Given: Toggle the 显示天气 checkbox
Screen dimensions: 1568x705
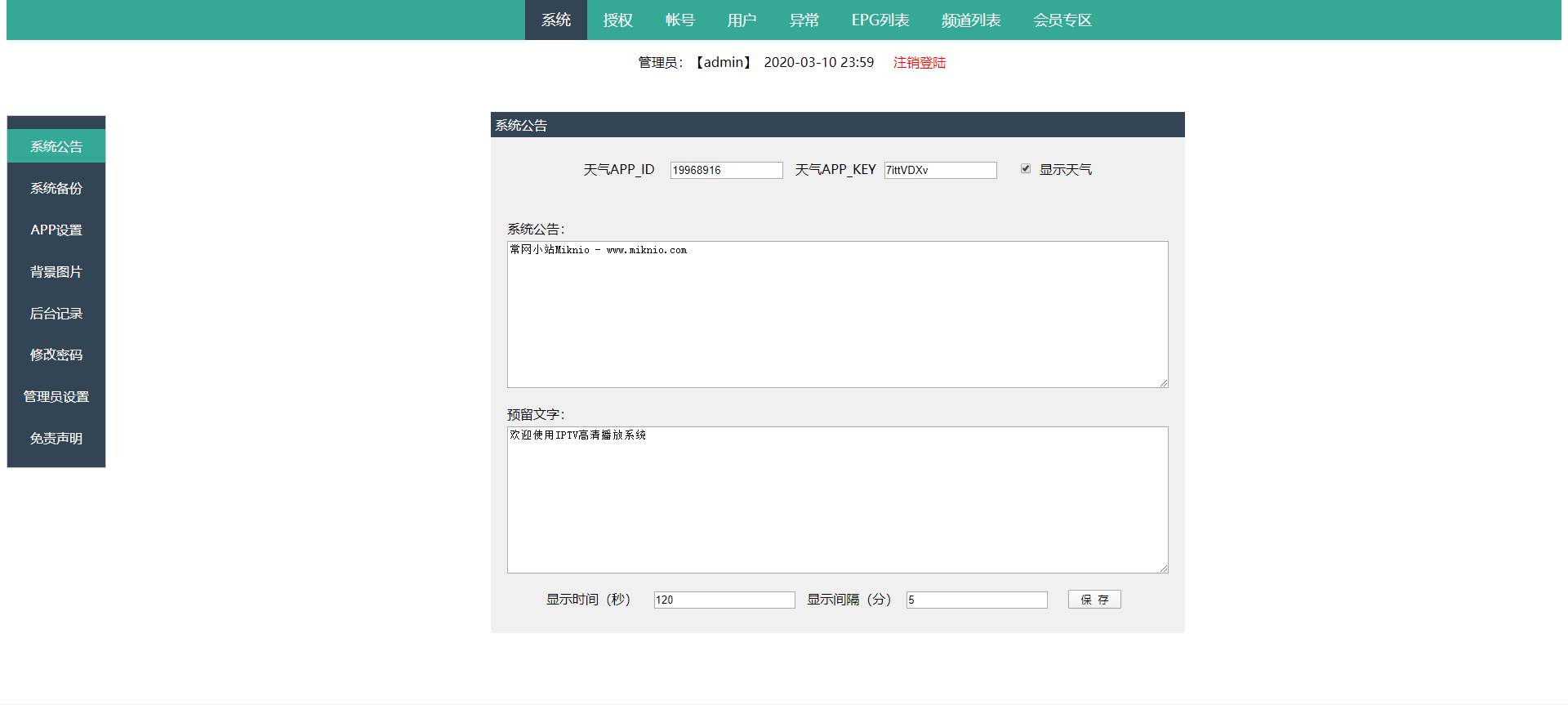Looking at the screenshot, I should pyautogui.click(x=1026, y=168).
